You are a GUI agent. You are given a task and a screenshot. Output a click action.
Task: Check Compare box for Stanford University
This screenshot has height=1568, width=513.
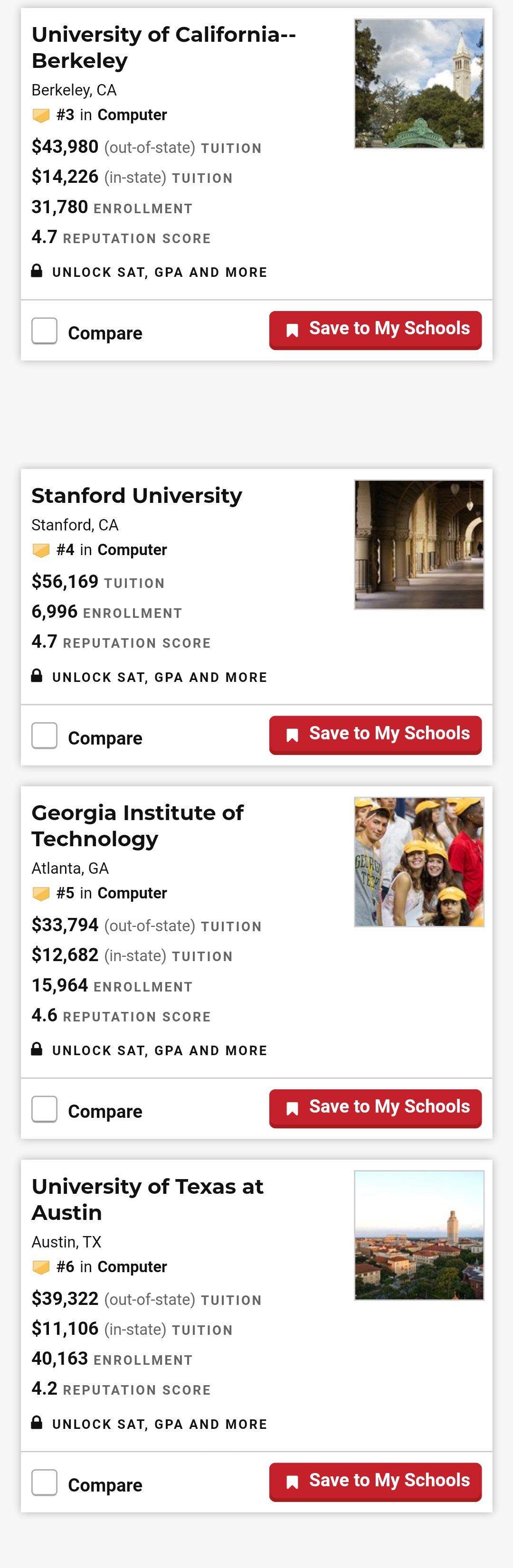point(45,736)
